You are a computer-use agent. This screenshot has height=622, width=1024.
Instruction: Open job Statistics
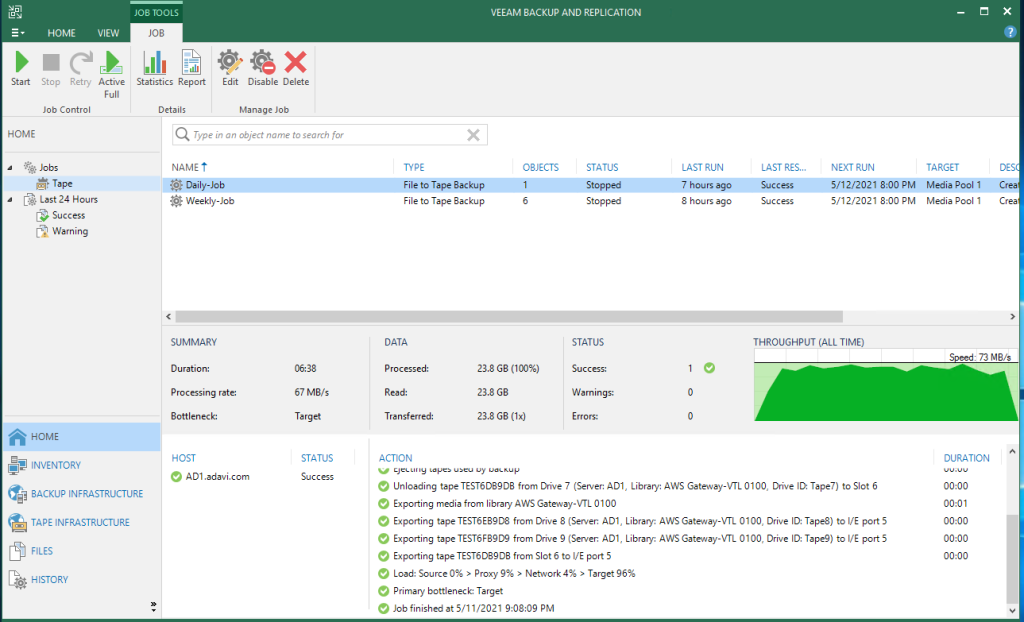pos(155,69)
